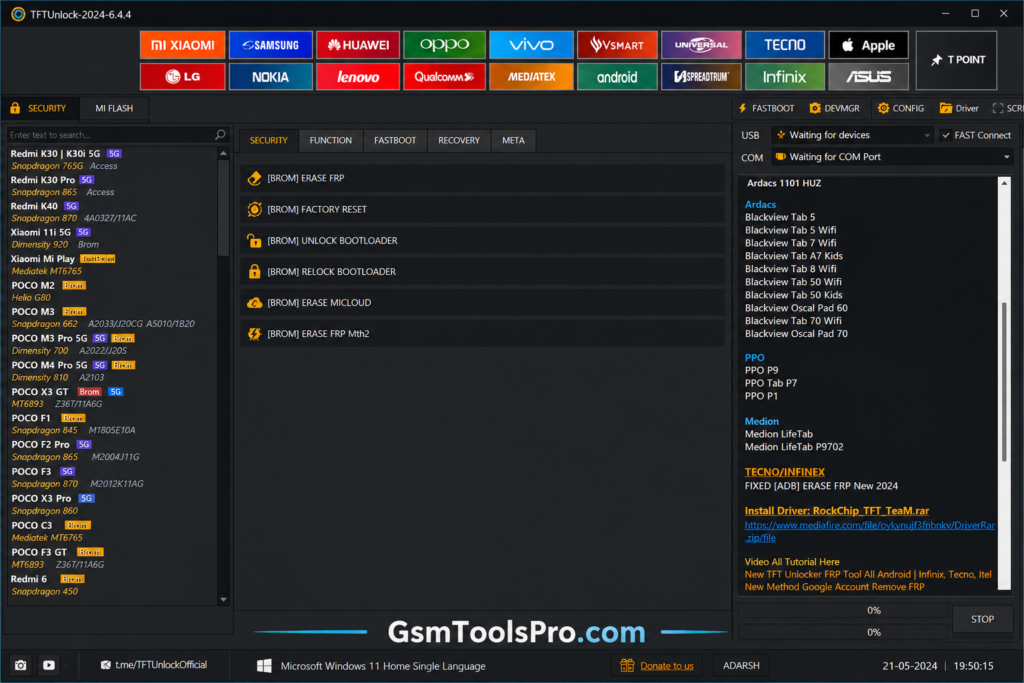Select the Qualcomm chipset tile

[445, 76]
